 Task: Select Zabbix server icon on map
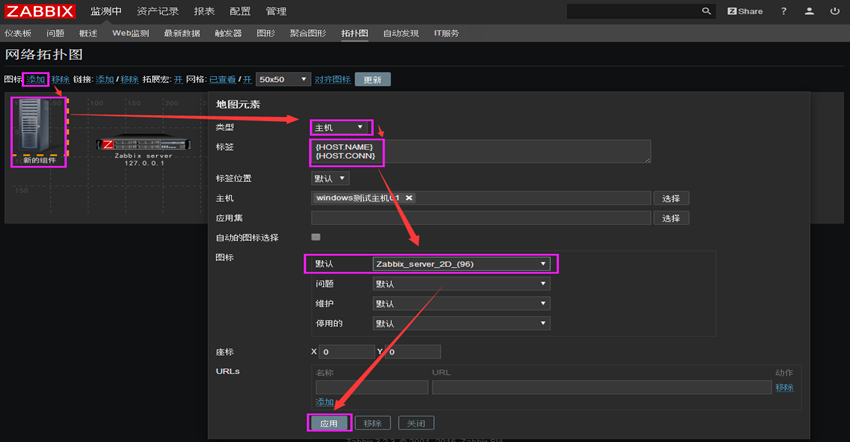click(143, 144)
